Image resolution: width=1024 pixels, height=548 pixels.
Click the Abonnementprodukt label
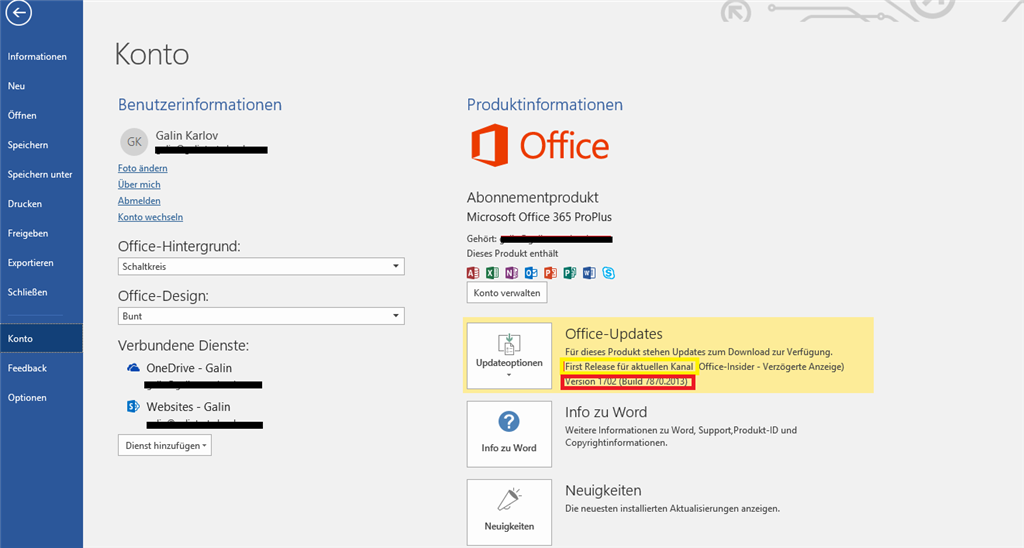pos(532,197)
